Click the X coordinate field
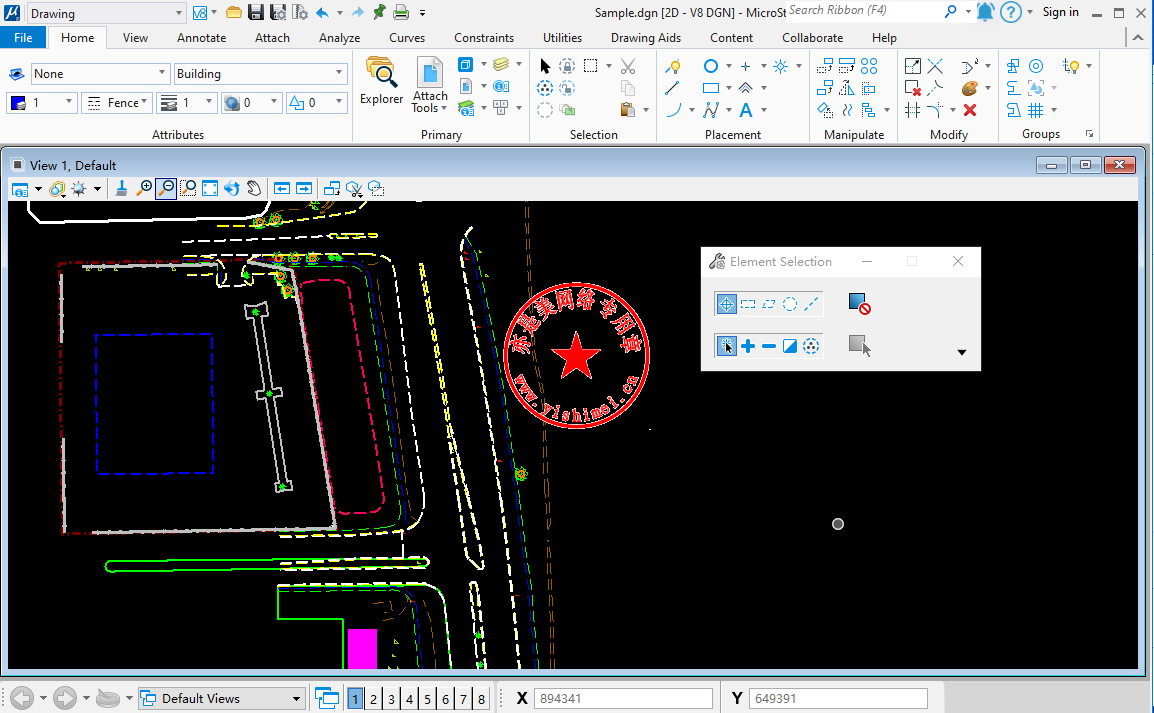The image size is (1154, 713). tap(623, 698)
